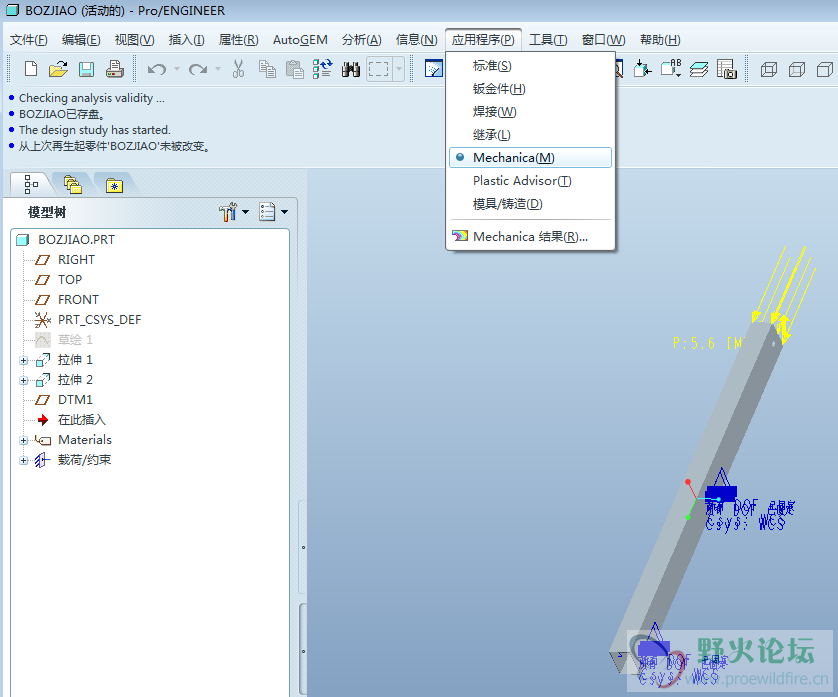Click the view manager camera icon

[727, 69]
